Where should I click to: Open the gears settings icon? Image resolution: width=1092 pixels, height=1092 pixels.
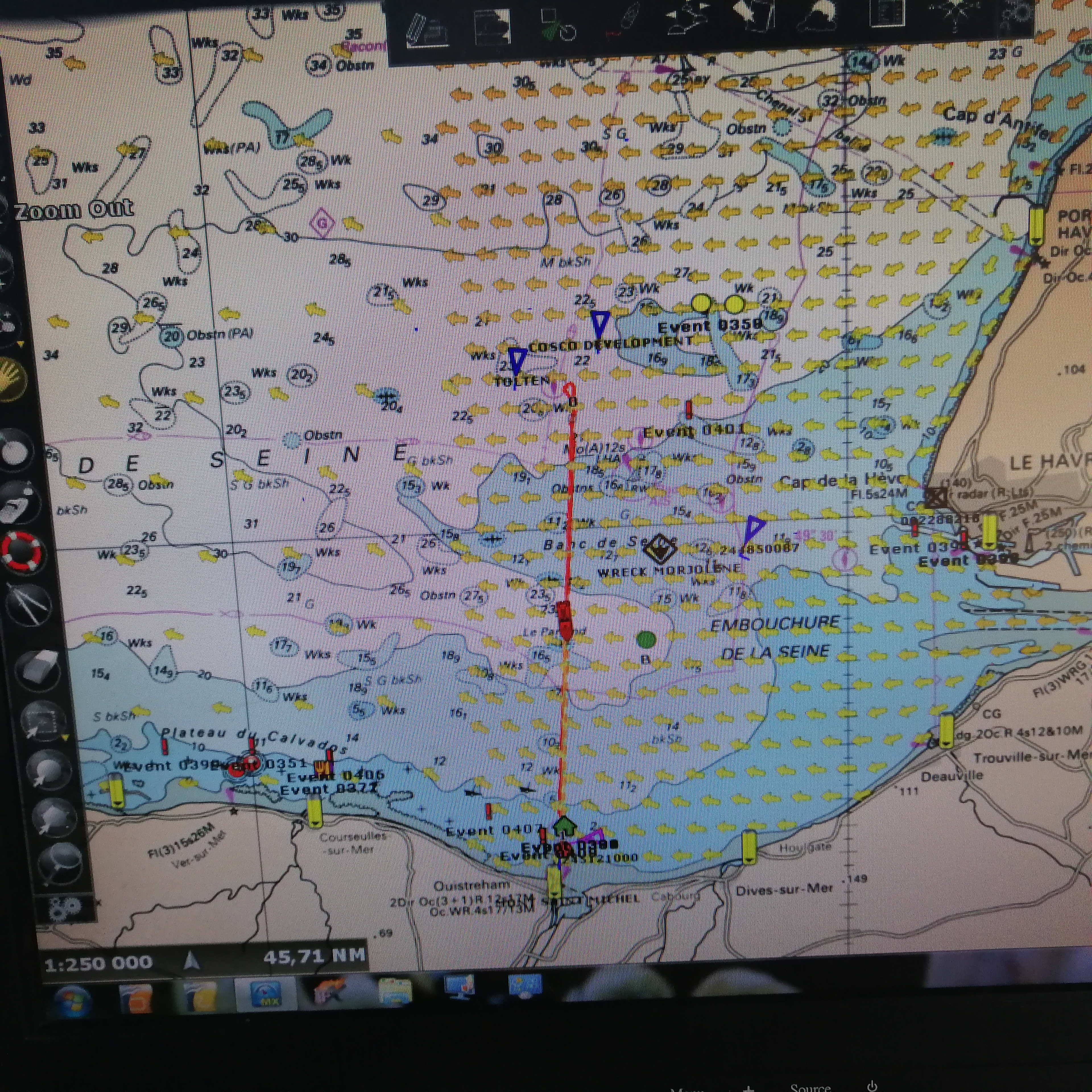64,908
